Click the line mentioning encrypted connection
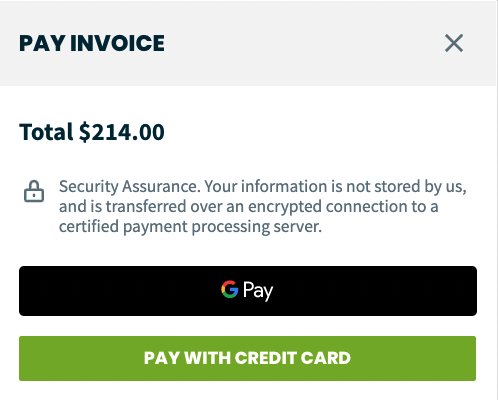Screen dimensions: 498x400 click(x=249, y=207)
